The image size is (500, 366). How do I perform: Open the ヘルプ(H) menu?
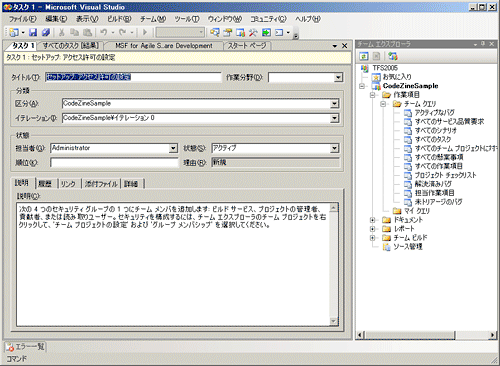click(308, 19)
